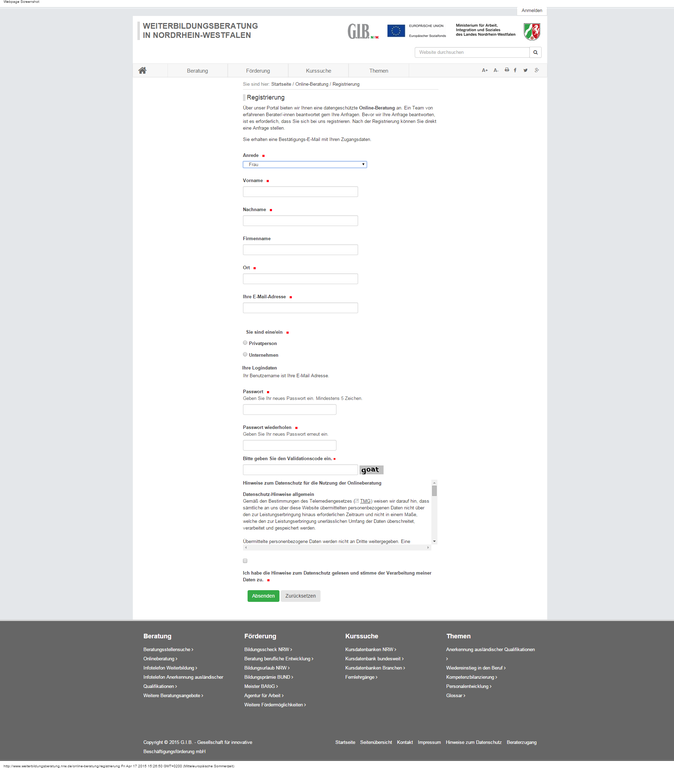Tick the Datenschutz consent checkbox

pos(245,561)
